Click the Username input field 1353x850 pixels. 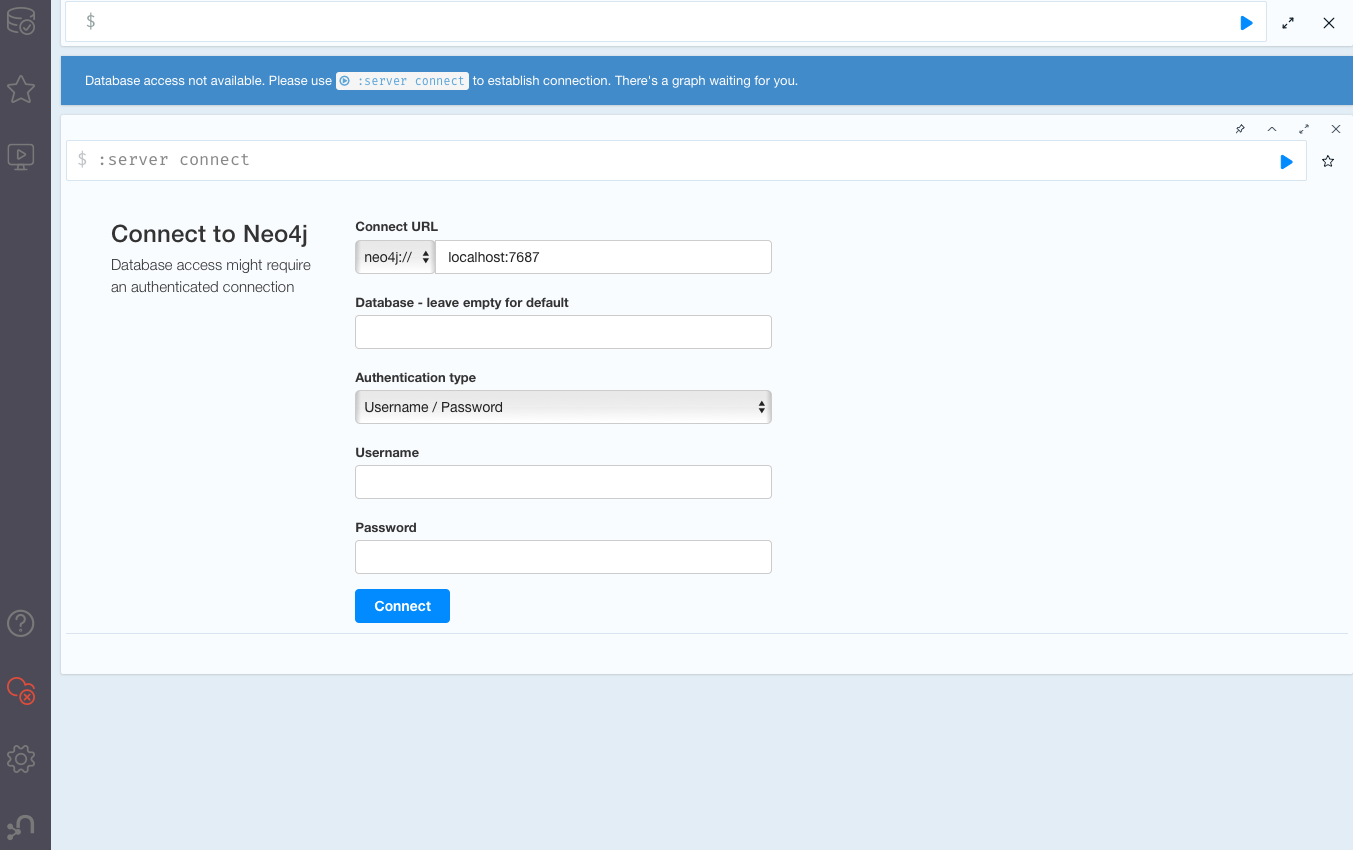(x=563, y=482)
